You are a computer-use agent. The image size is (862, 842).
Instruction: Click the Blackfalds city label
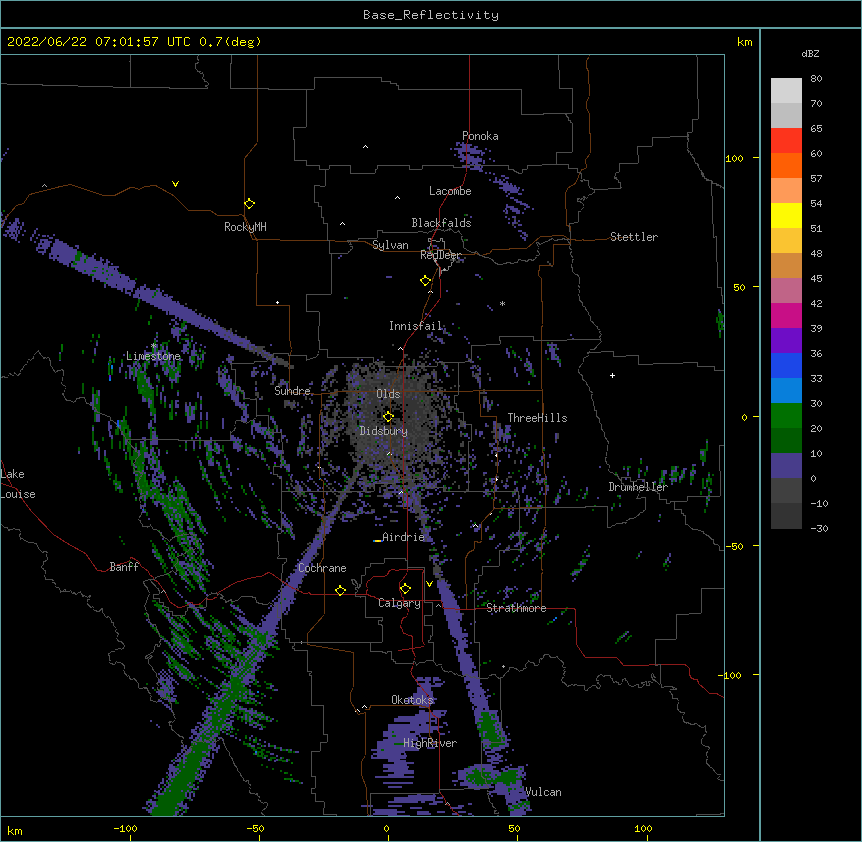(x=441, y=223)
